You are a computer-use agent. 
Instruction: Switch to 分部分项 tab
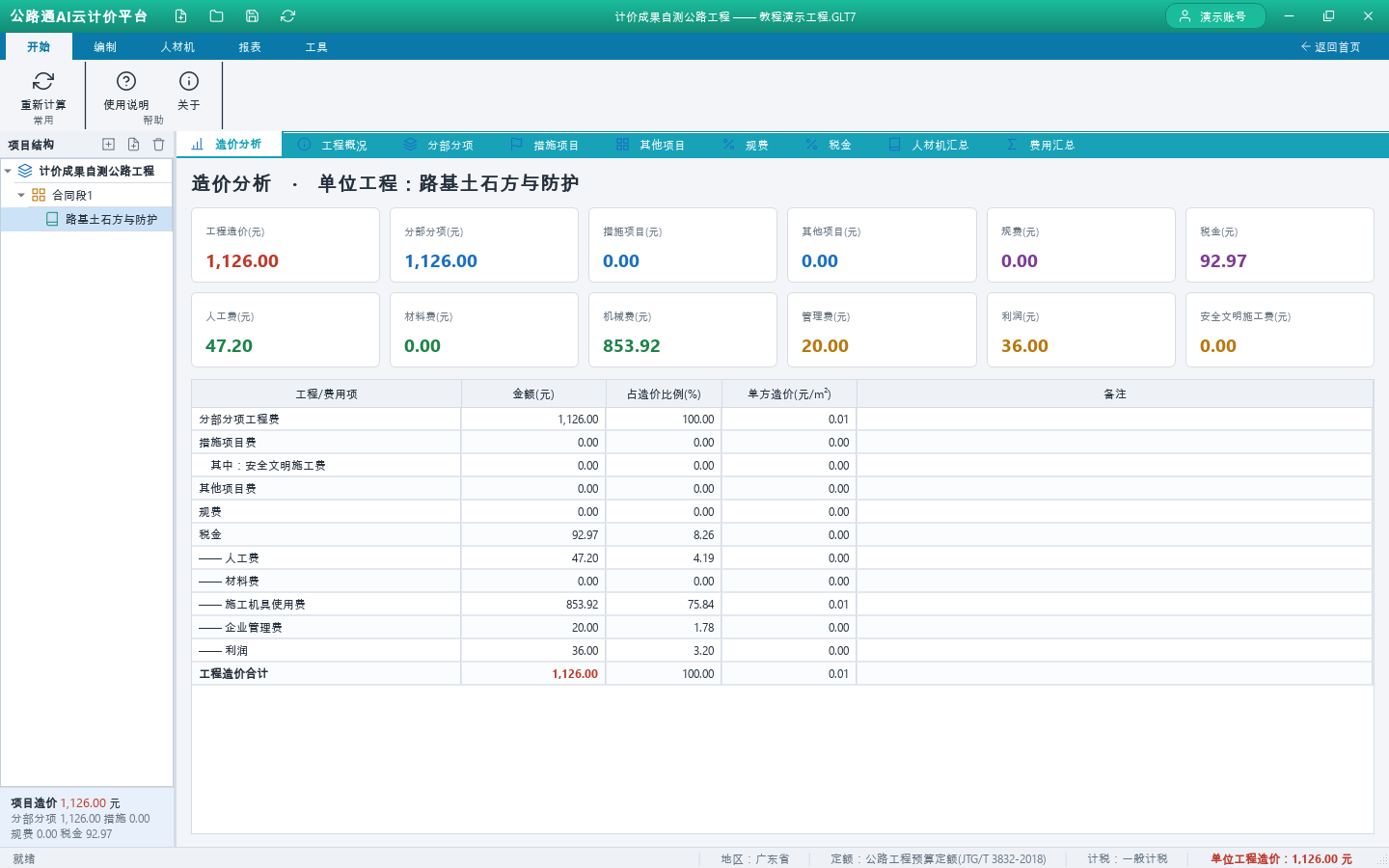439,145
